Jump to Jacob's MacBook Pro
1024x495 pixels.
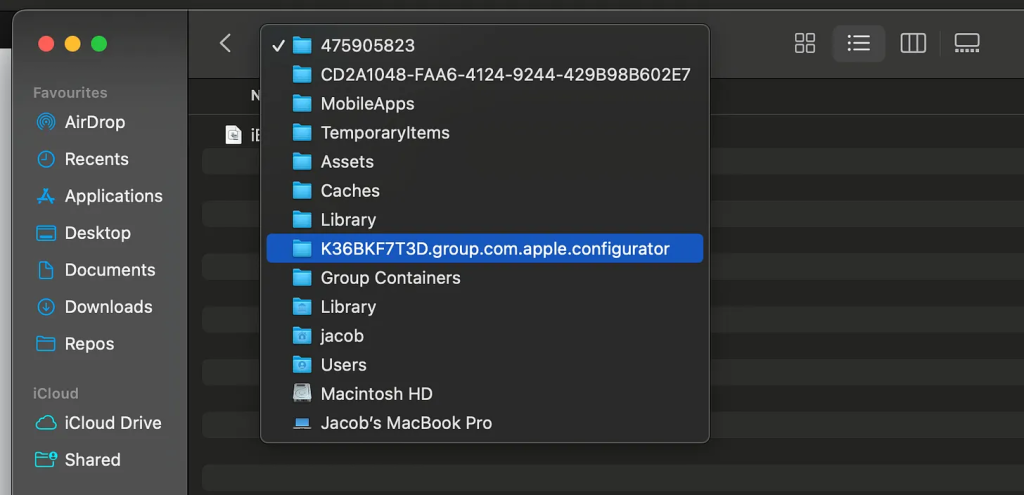point(406,423)
